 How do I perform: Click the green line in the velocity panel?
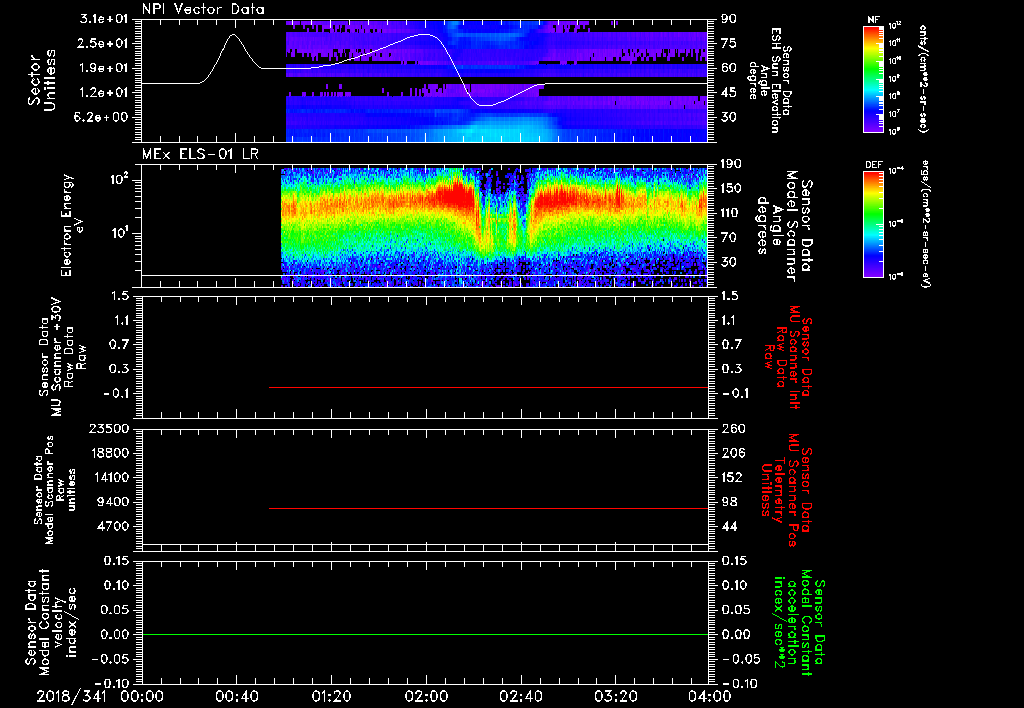425,634
